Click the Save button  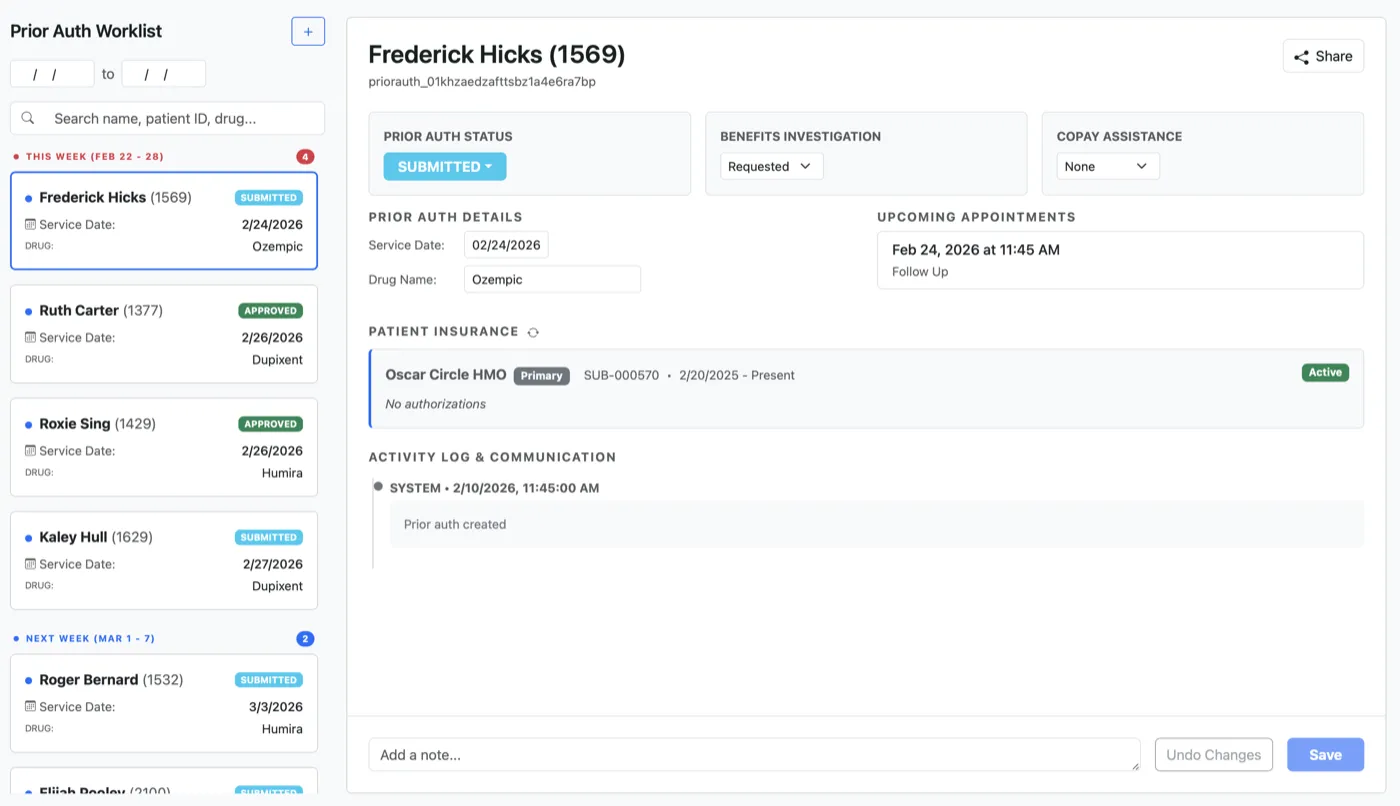point(1325,754)
